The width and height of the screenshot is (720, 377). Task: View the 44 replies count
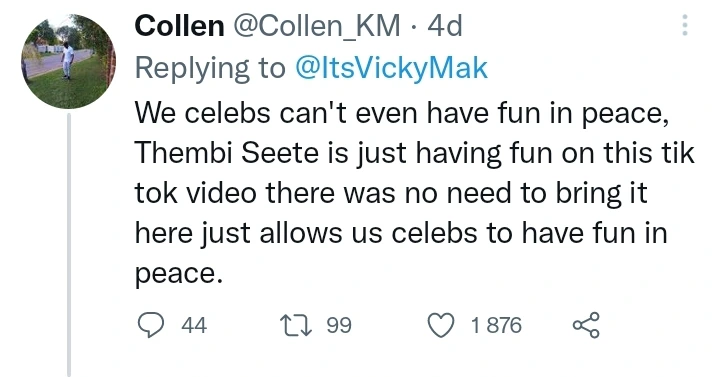click(x=194, y=325)
